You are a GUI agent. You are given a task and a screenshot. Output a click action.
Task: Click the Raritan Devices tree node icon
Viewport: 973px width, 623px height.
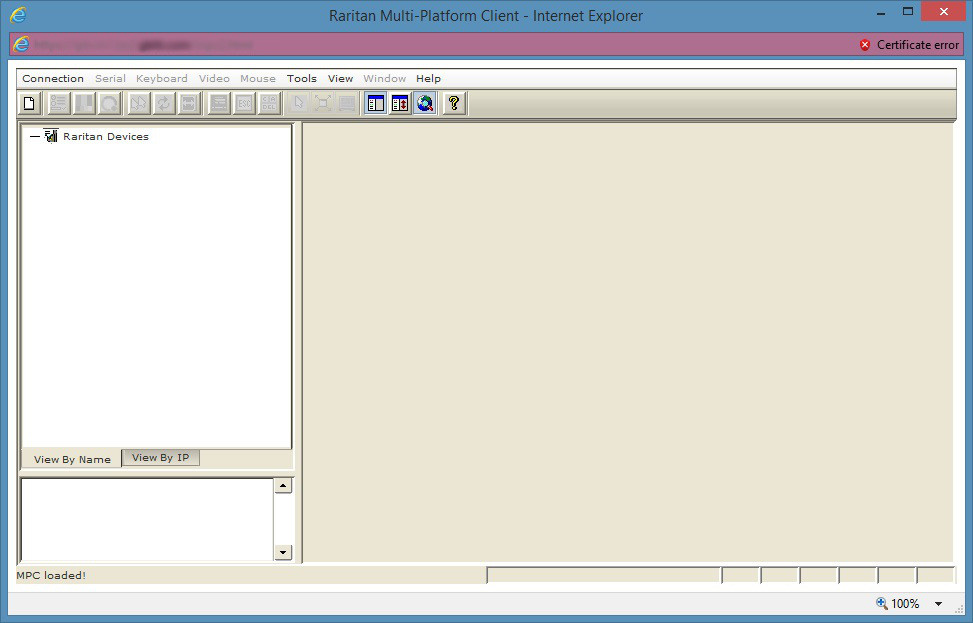[x=51, y=136]
